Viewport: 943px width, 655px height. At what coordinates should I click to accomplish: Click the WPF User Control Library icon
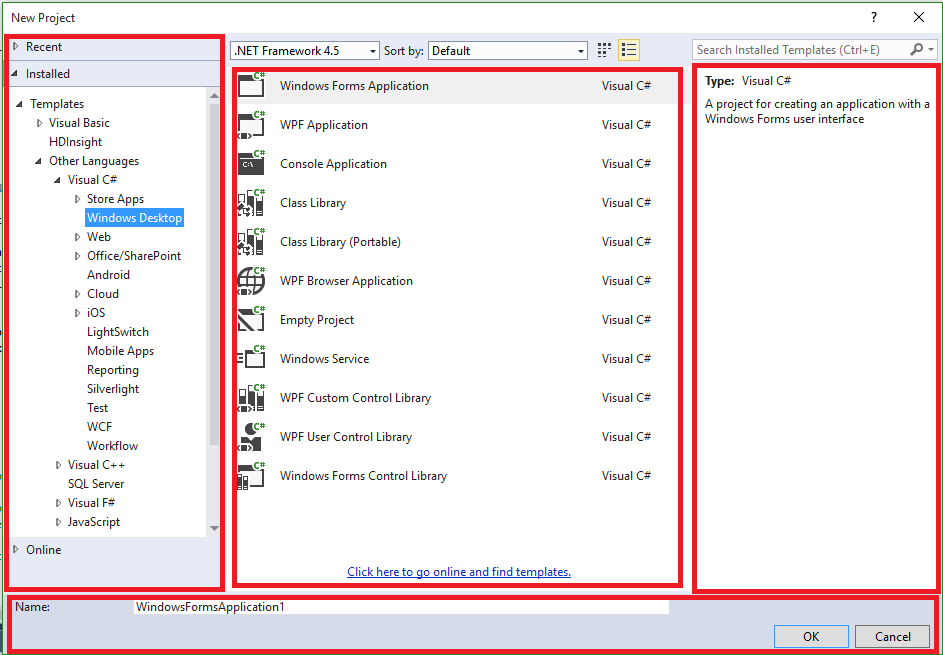251,437
